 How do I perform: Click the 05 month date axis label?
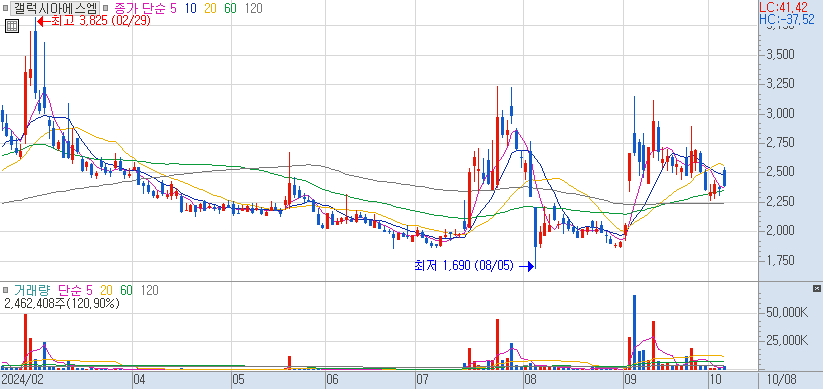(x=238, y=379)
